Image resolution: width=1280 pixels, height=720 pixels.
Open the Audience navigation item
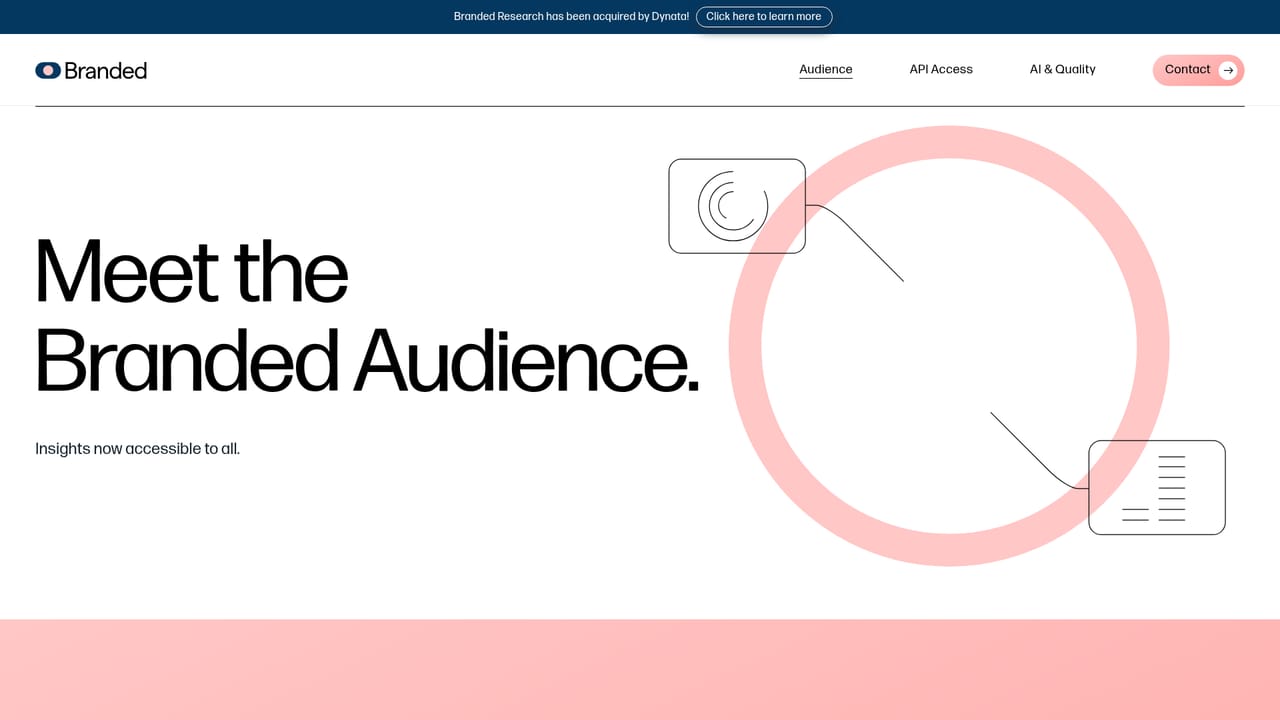pos(826,70)
